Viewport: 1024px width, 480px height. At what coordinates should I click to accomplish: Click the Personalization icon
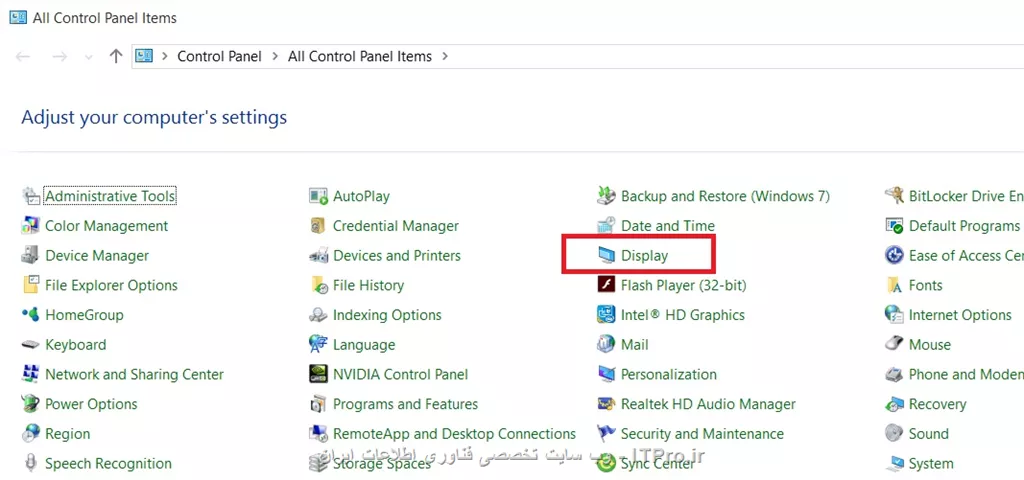pos(607,374)
